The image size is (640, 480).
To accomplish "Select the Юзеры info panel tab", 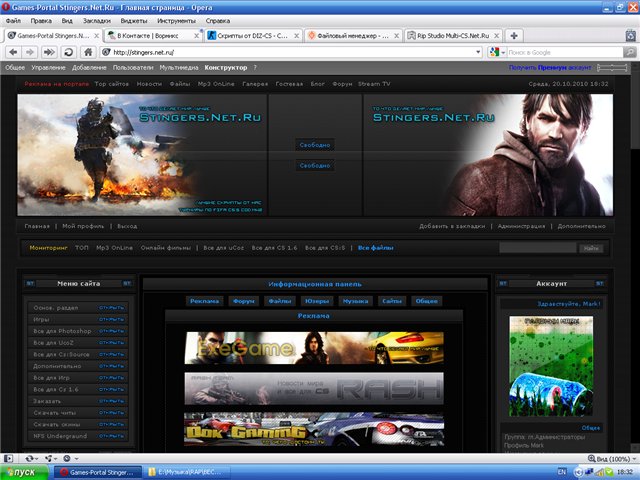I will coord(317,301).
